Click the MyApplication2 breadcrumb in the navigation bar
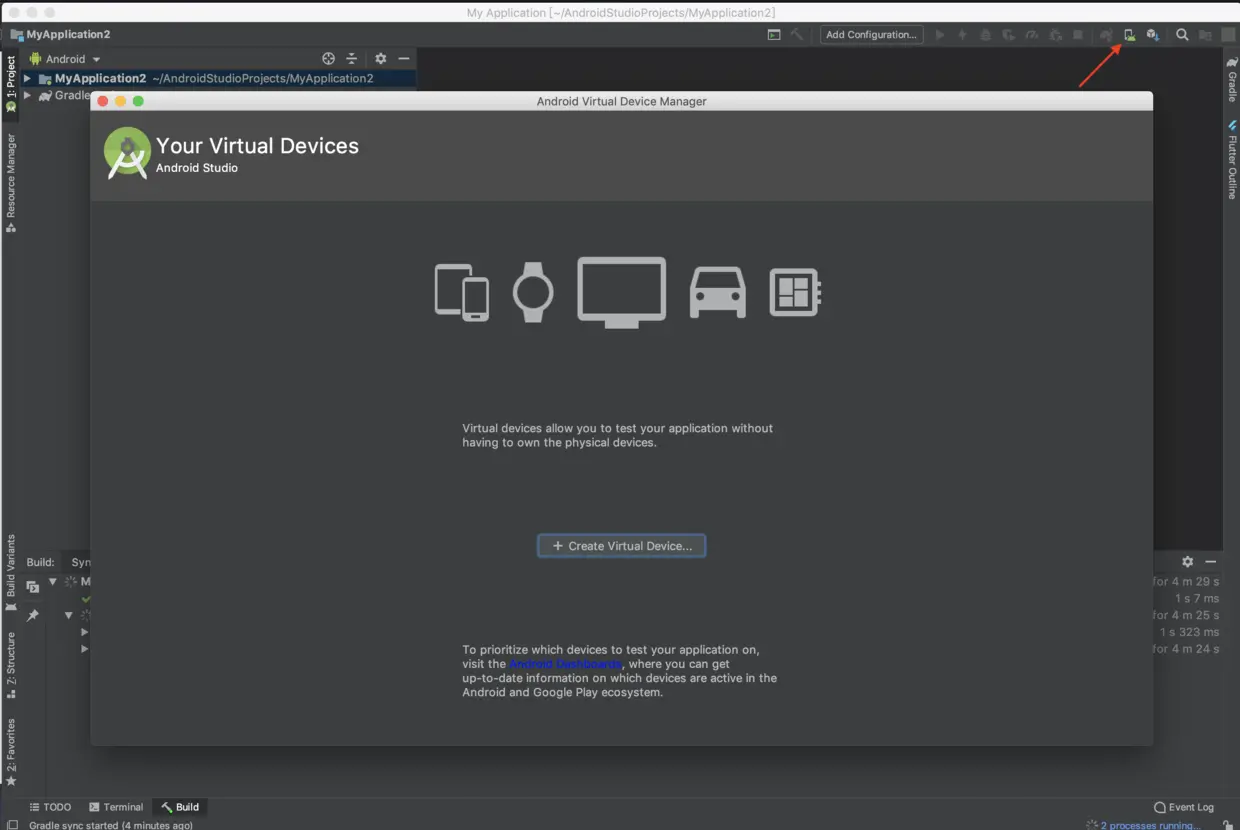 point(61,35)
